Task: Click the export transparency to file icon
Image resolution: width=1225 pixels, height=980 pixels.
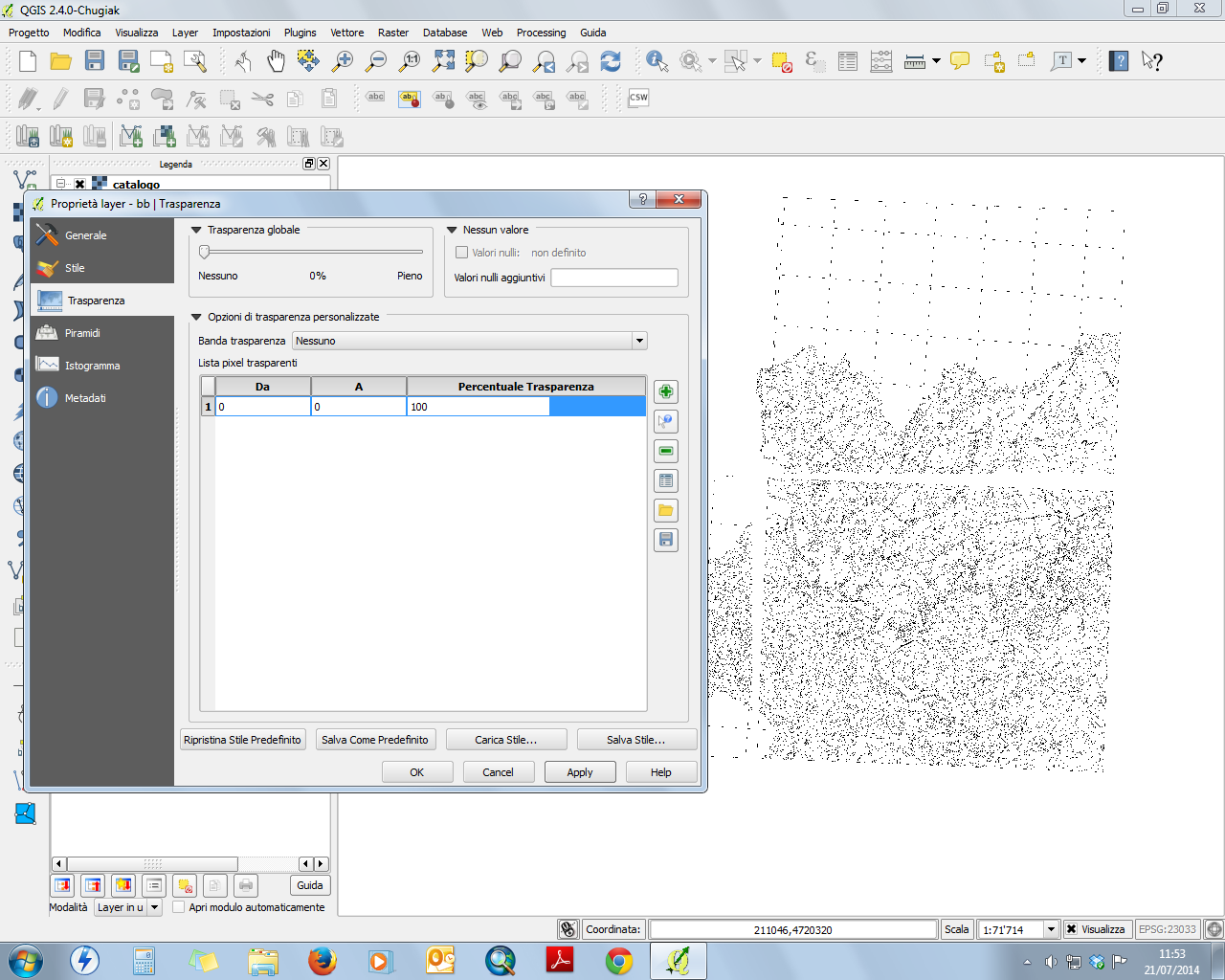Action: [666, 540]
